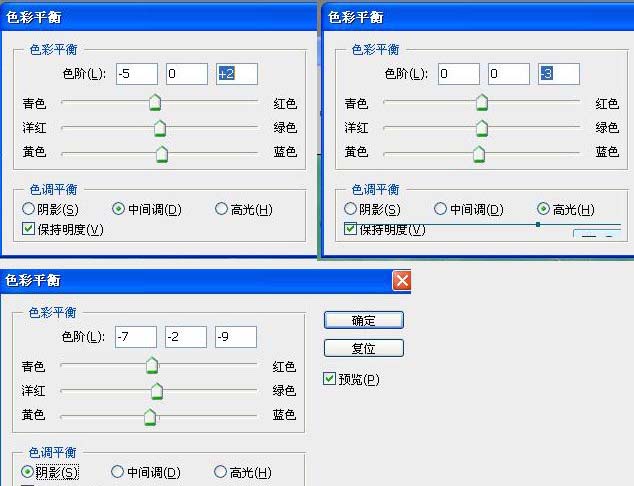Click the 确定 button
Screen dimensions: 634x486
[x=363, y=320]
